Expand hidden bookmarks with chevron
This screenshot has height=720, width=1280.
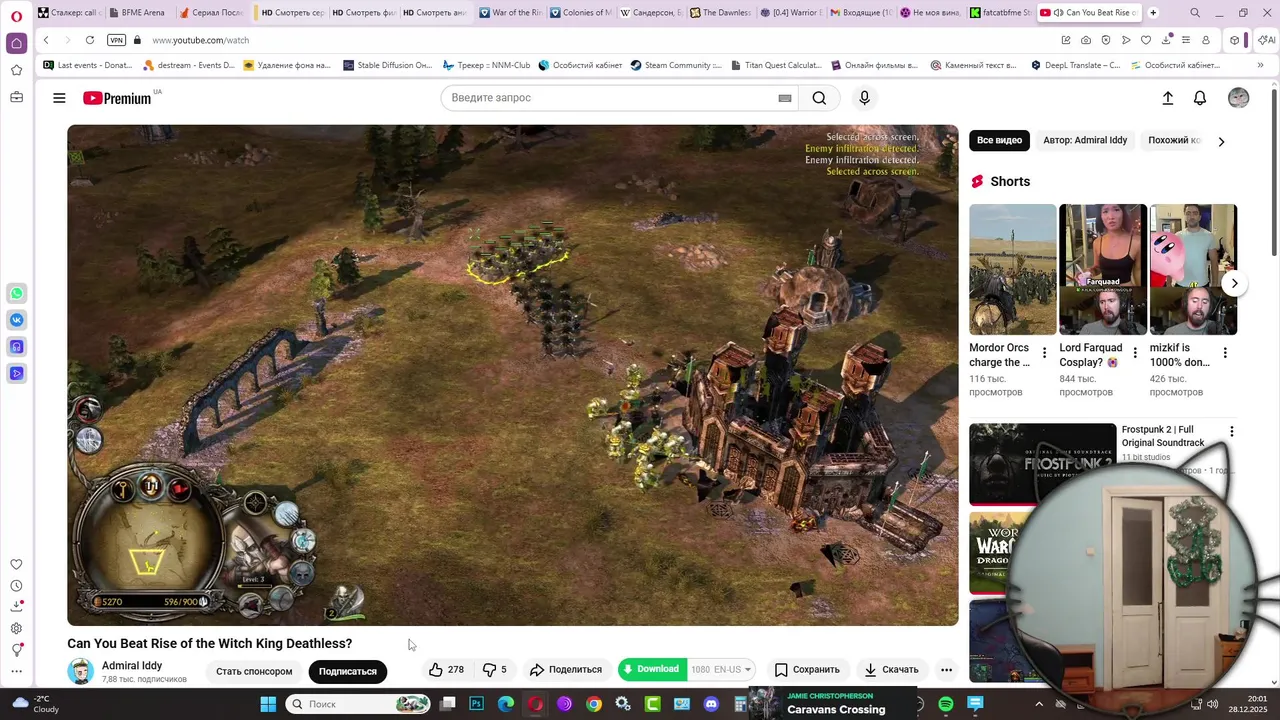click(1260, 65)
